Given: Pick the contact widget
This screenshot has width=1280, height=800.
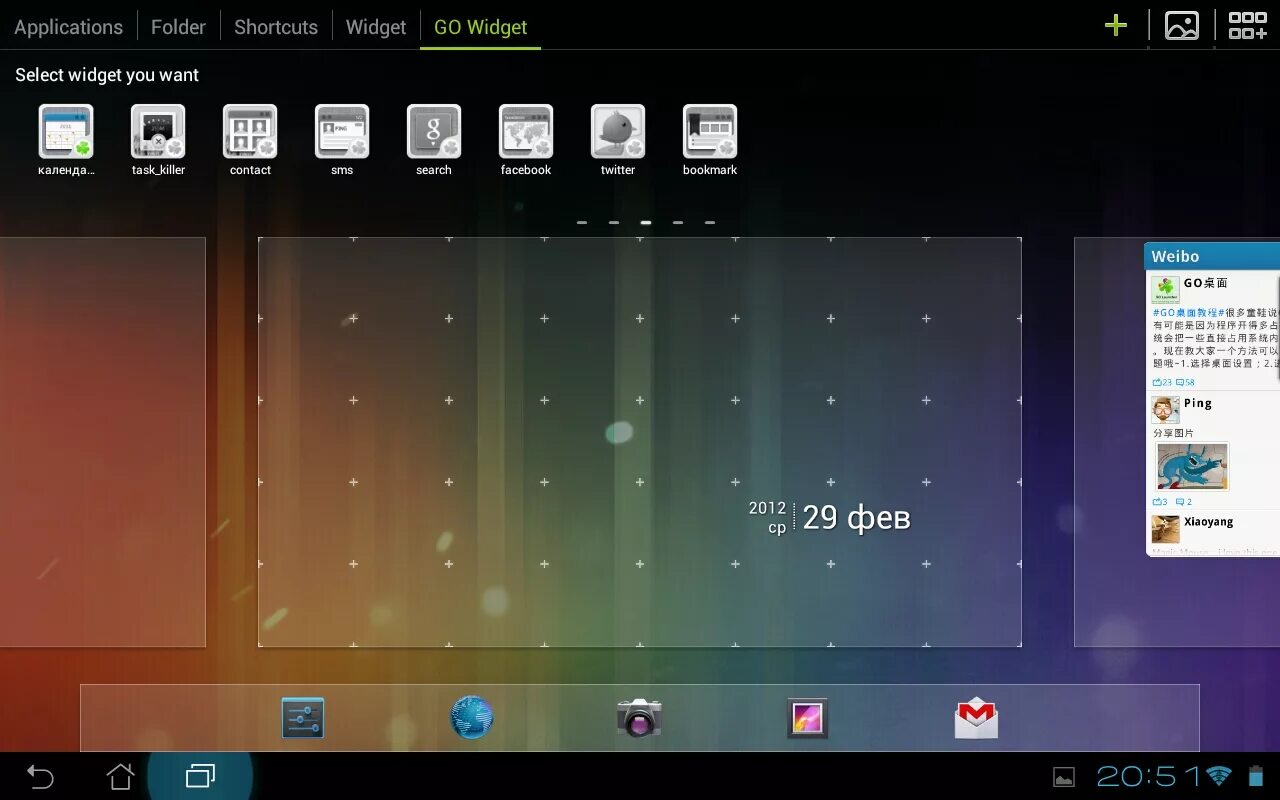Looking at the screenshot, I should (x=250, y=132).
